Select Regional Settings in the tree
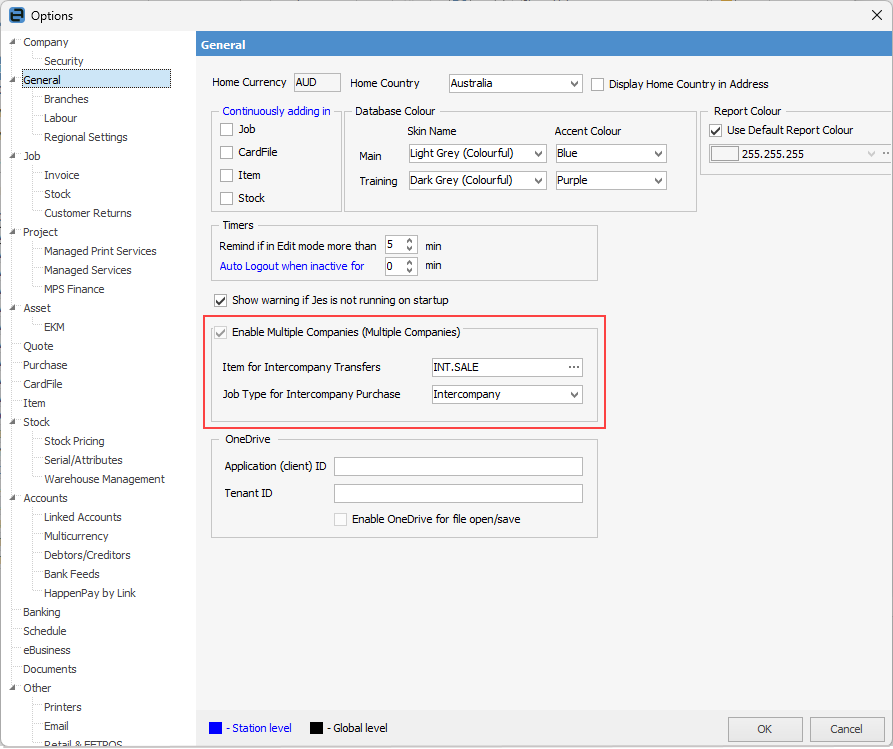Screen dimensions: 893x749 85,137
